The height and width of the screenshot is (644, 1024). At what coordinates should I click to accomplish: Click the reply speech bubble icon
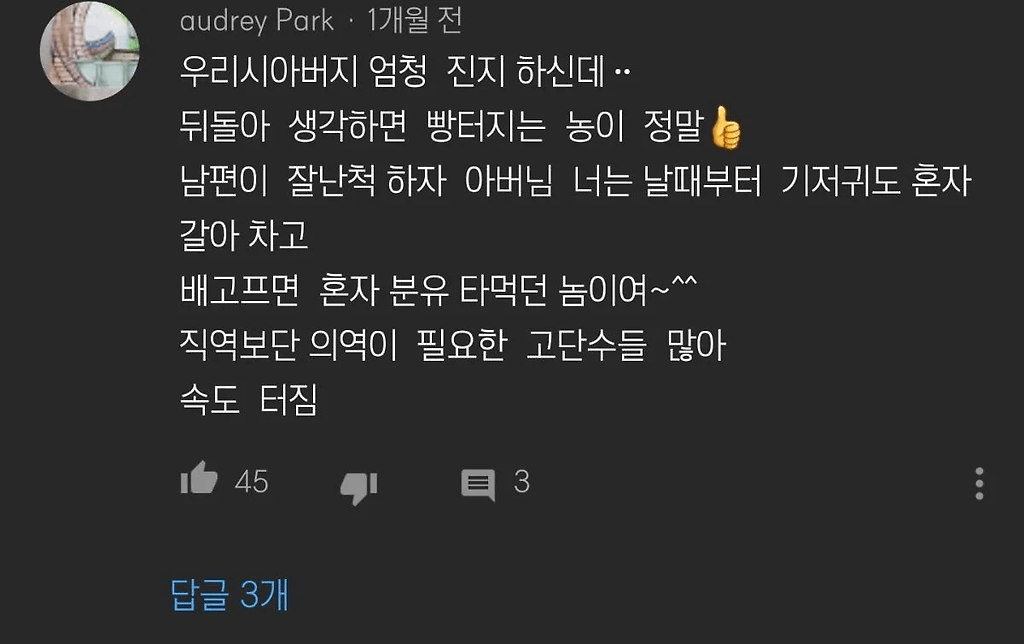click(478, 485)
